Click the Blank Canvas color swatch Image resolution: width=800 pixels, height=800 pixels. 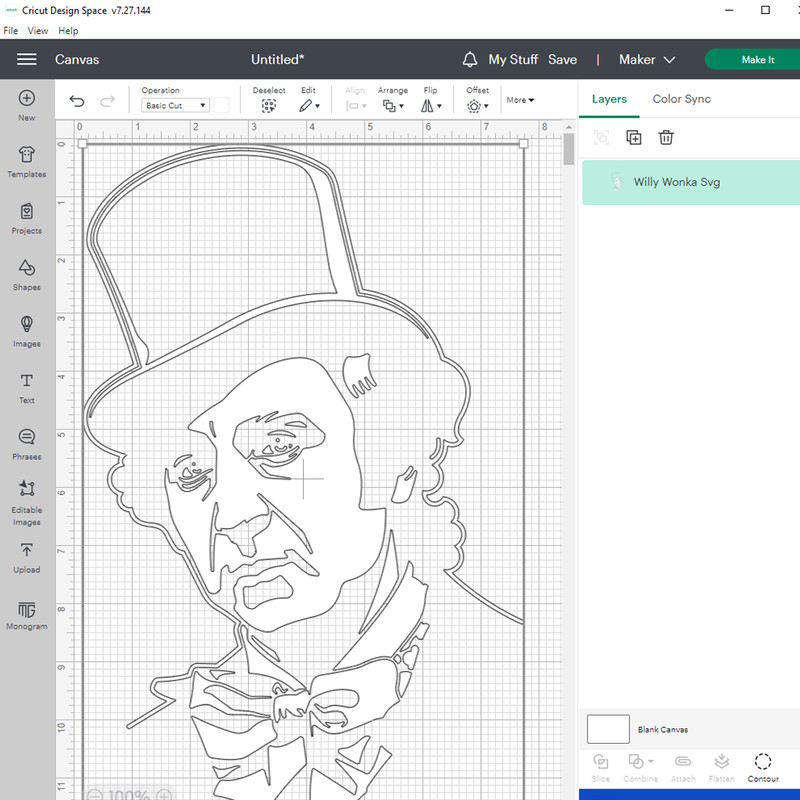(x=608, y=729)
